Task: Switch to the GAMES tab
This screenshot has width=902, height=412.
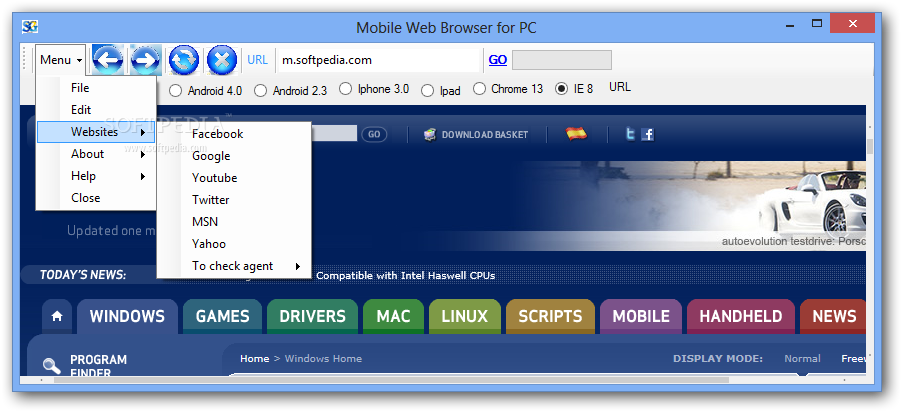Action: [223, 316]
